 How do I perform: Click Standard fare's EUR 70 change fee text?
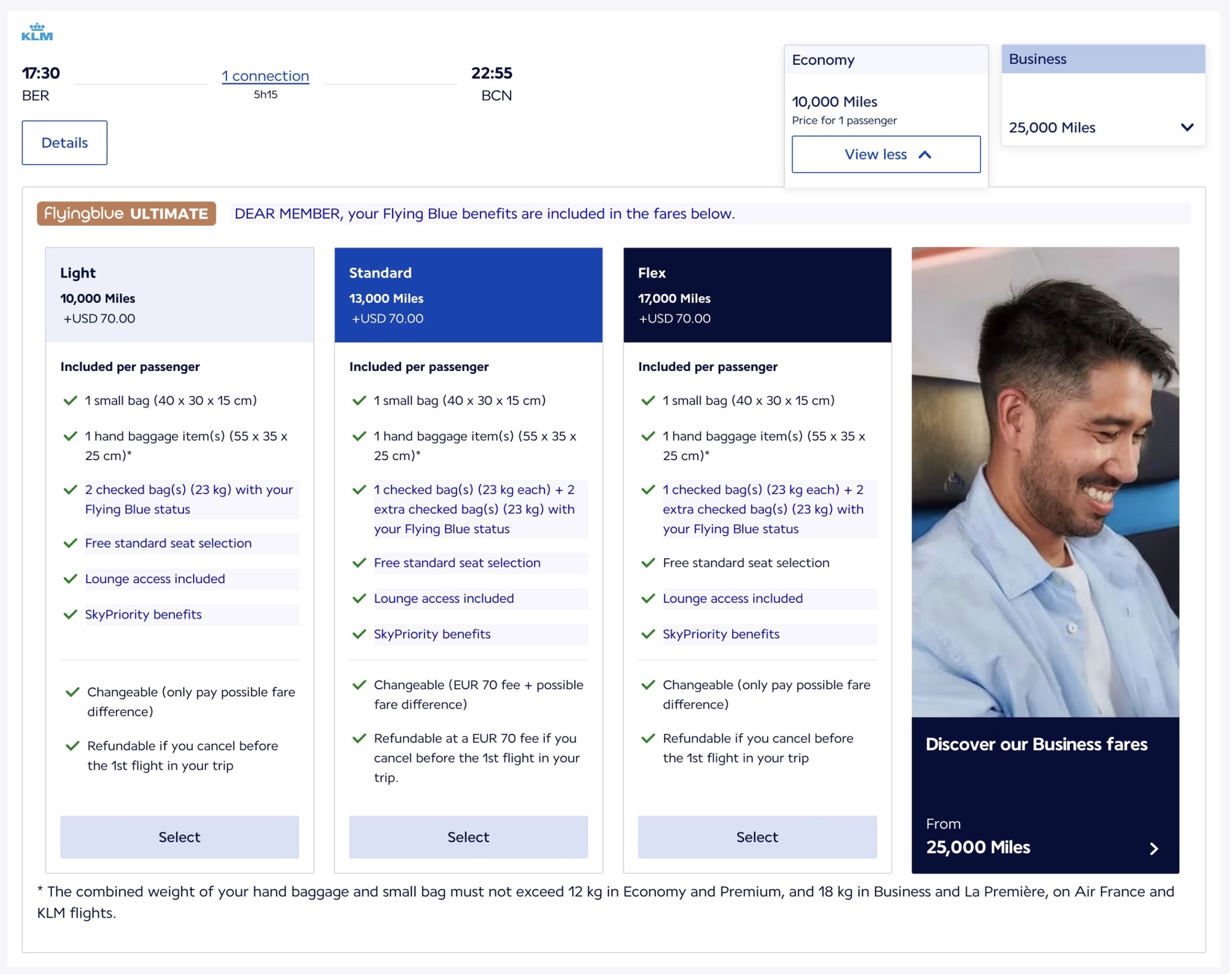point(479,695)
